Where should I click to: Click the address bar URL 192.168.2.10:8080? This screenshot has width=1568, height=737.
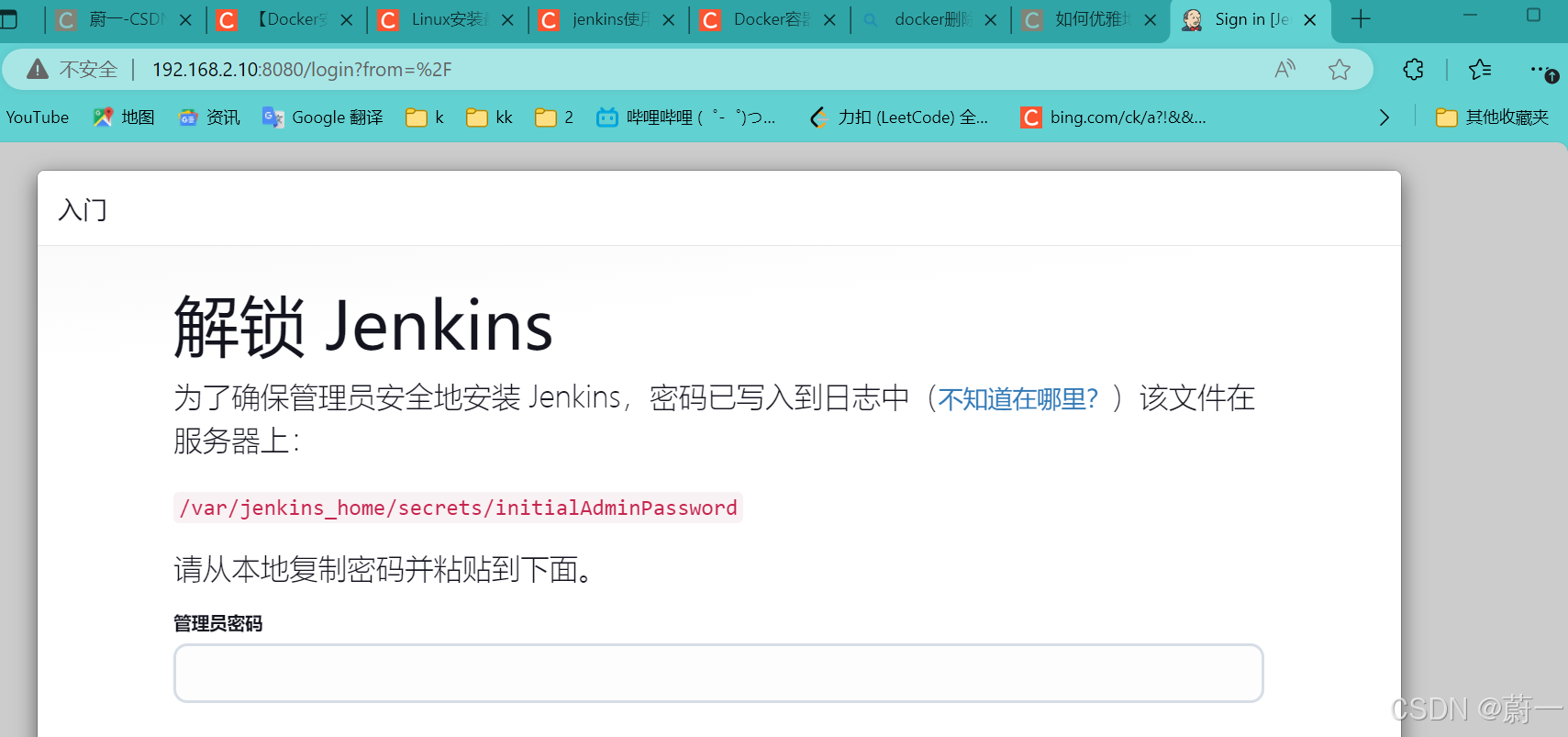click(302, 69)
